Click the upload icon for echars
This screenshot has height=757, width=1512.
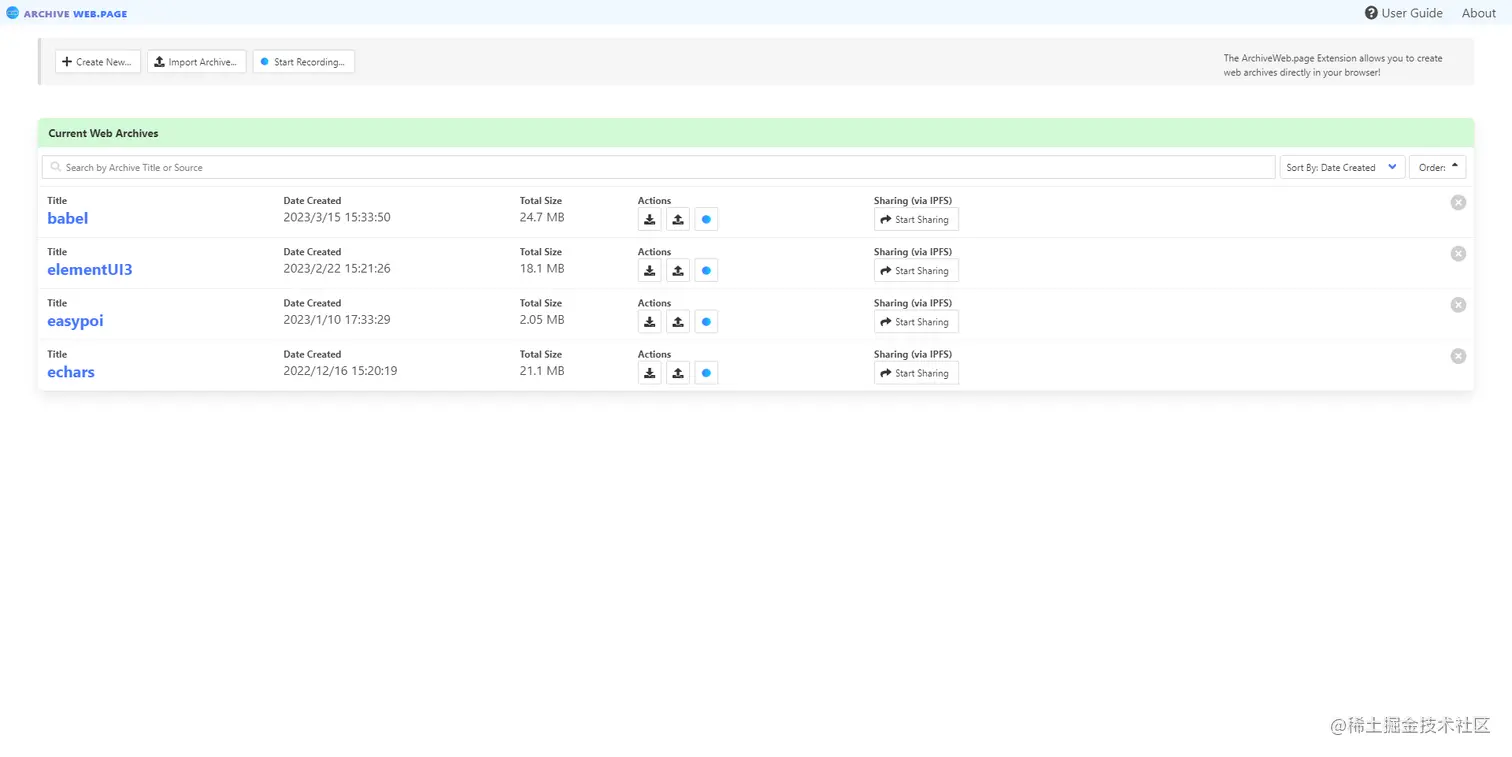pyautogui.click(x=678, y=373)
